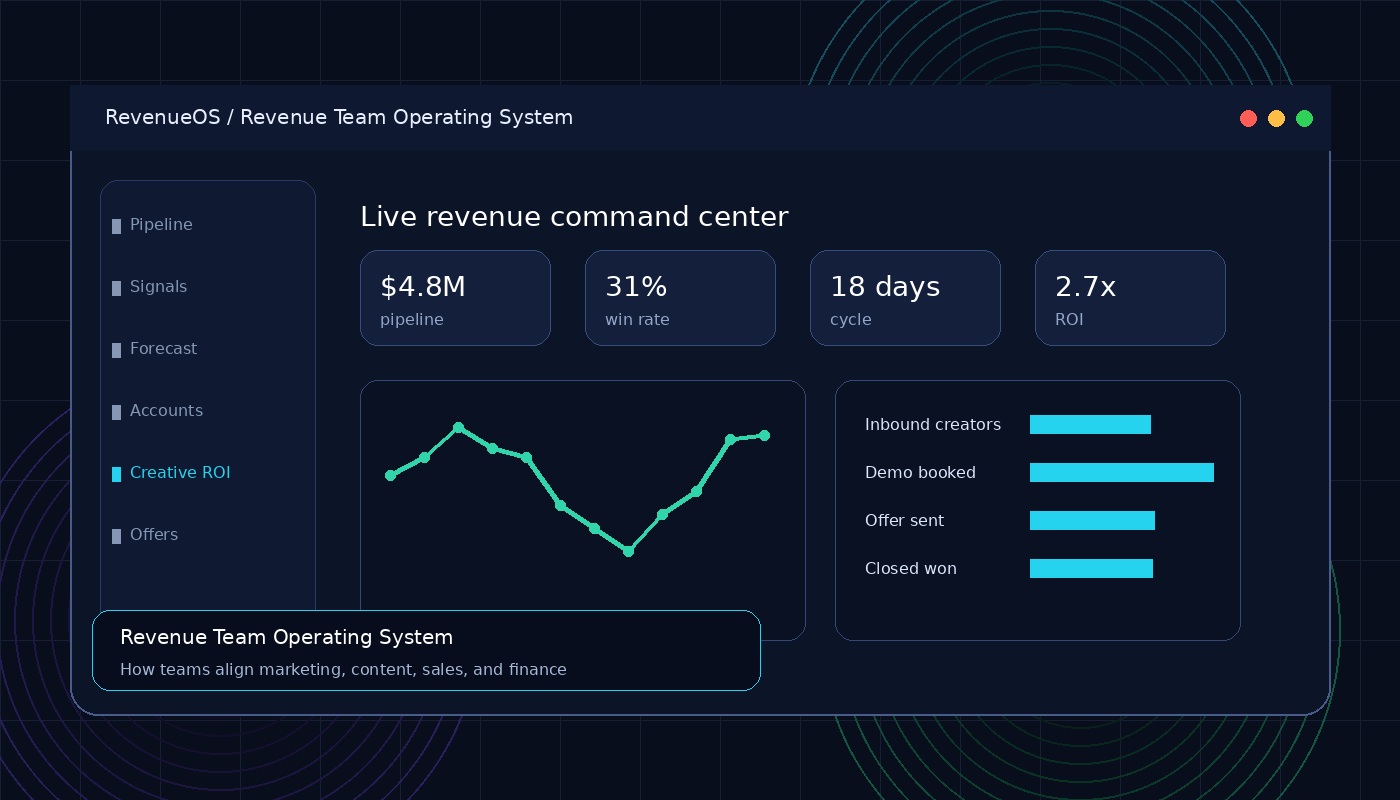Select the active Creative ROI item

(x=180, y=473)
